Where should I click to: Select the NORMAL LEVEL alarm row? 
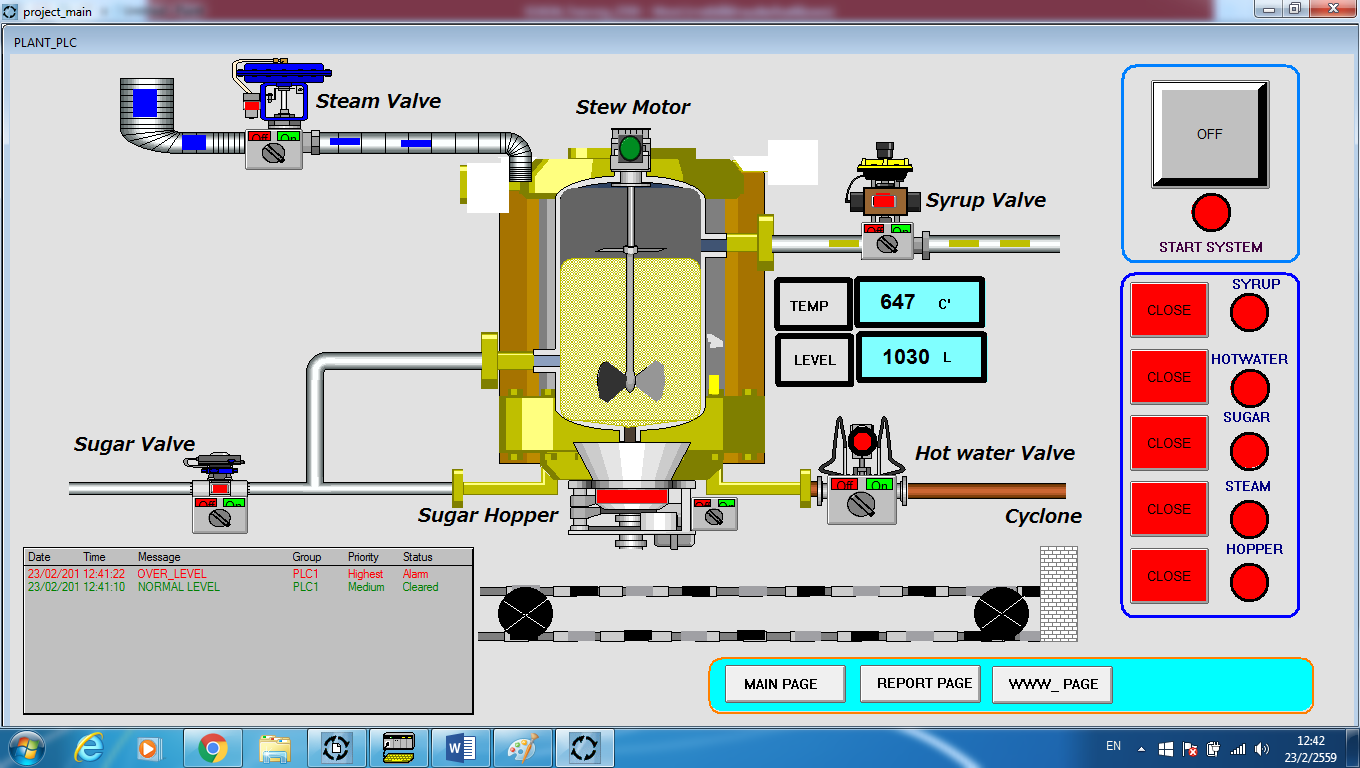coord(247,587)
